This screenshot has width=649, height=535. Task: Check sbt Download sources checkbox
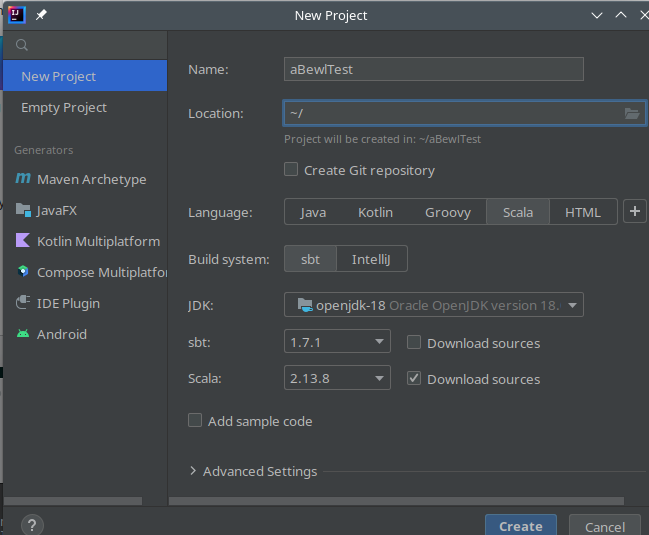click(414, 342)
